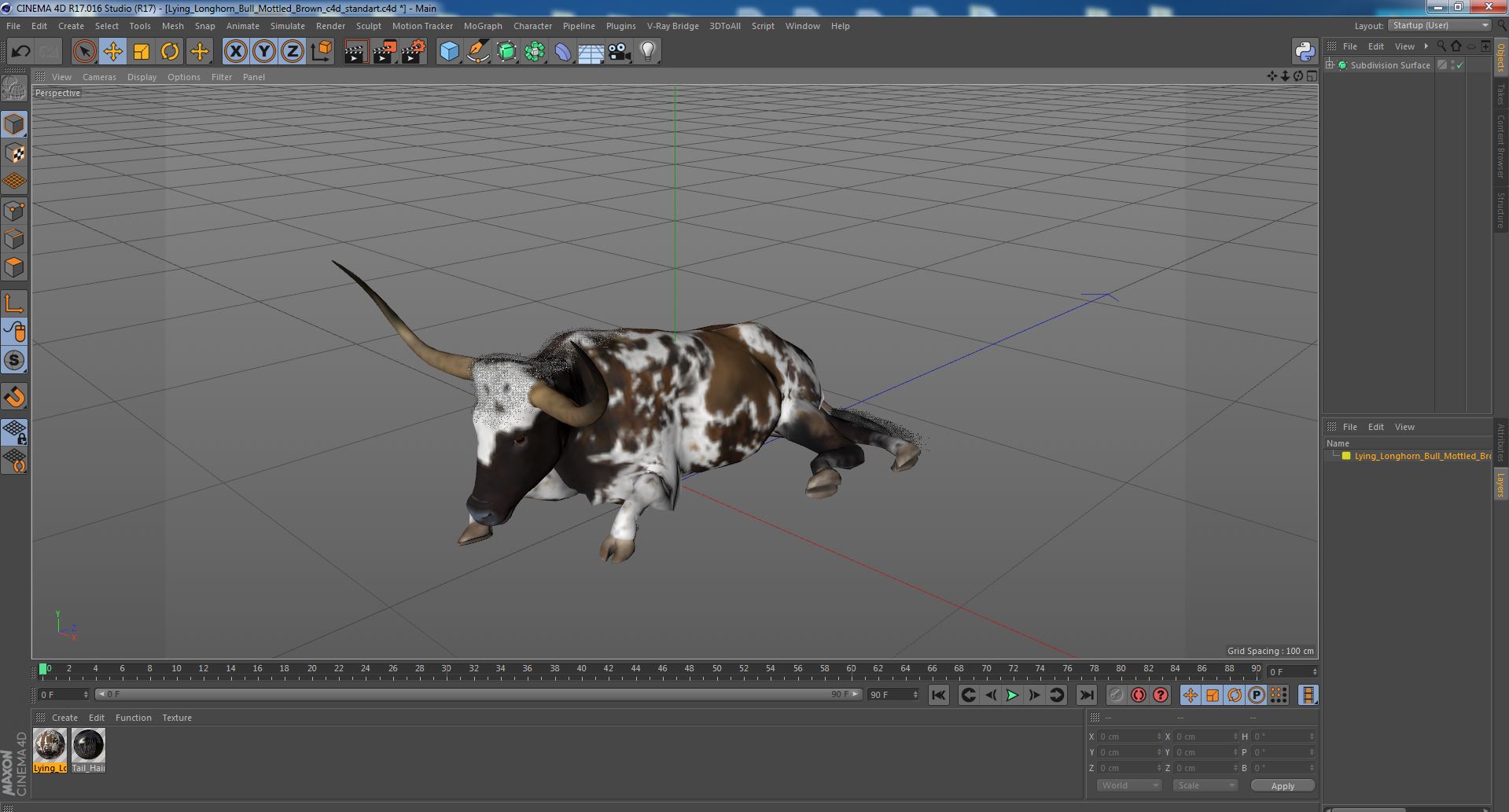Switch to Points mode
Screen dimensions: 1509x812
coord(14,211)
